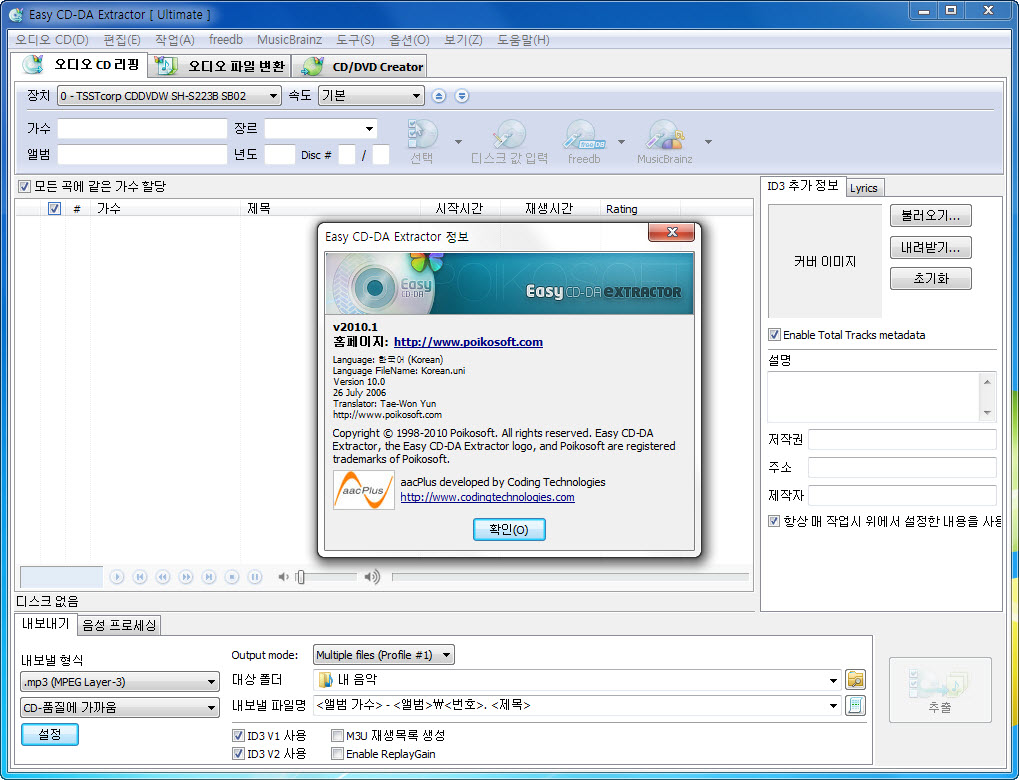This screenshot has height=780, width=1019.
Task: Click the 초기화 button
Action: pos(931,279)
